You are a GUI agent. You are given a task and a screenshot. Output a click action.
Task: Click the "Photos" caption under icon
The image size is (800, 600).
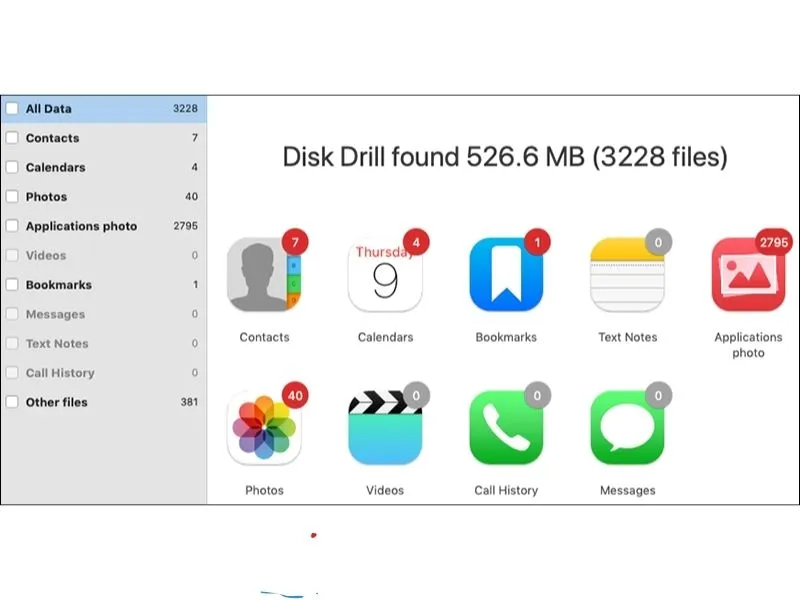[264, 490]
